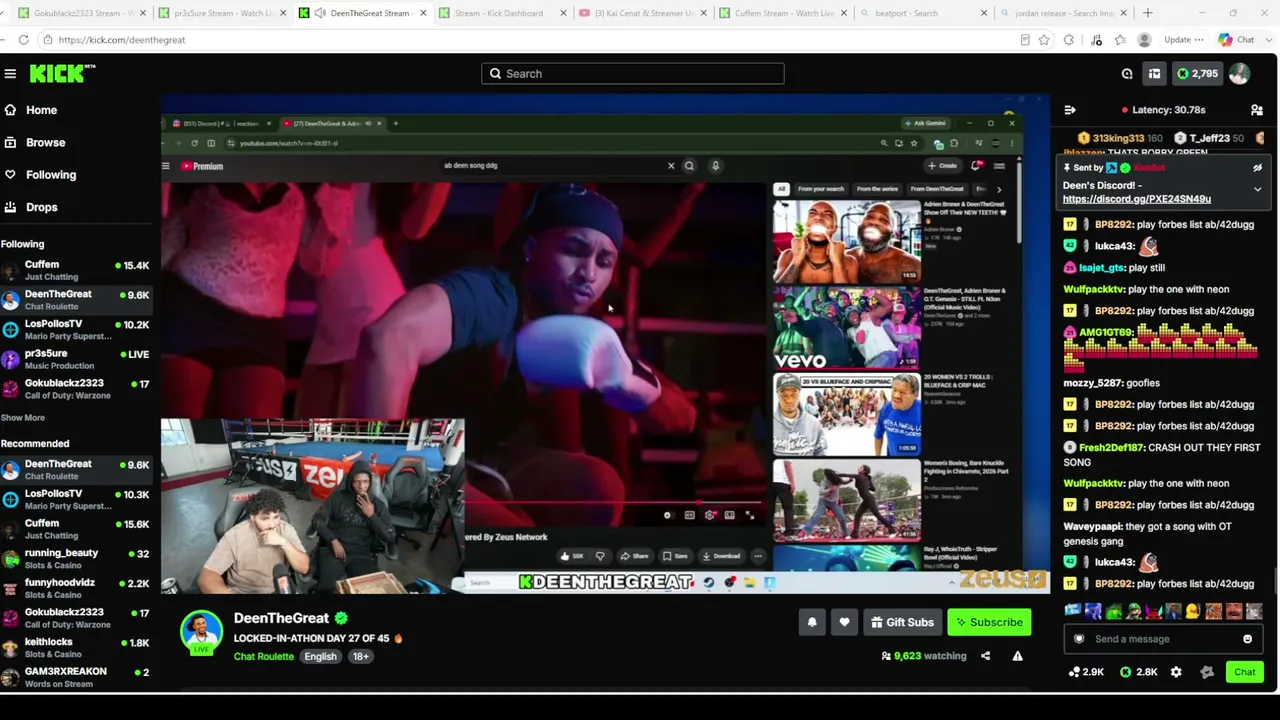Click the 9,623 watching viewer count
Screen dimensions: 1280x720
click(923, 656)
